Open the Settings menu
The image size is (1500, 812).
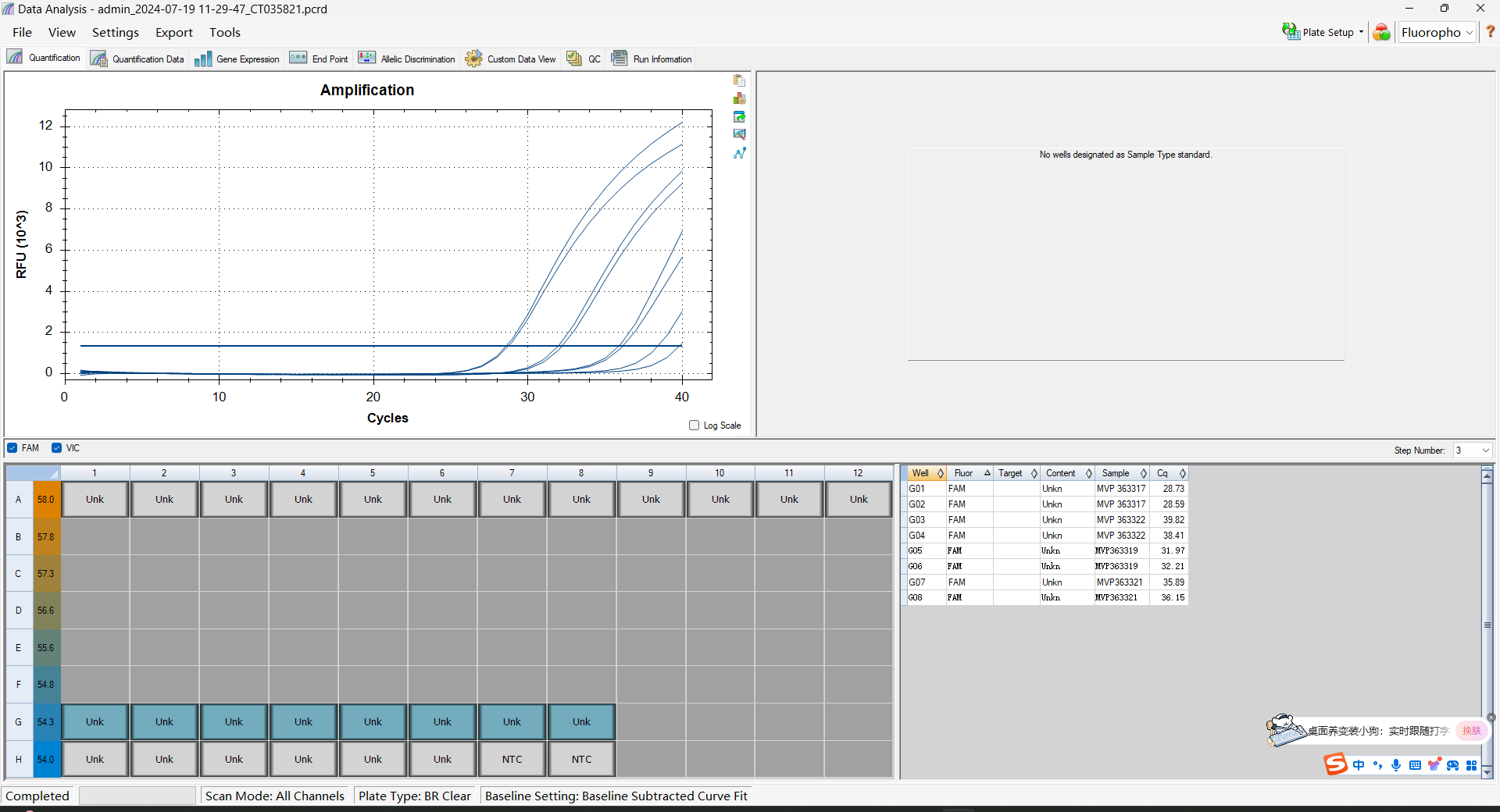[115, 32]
